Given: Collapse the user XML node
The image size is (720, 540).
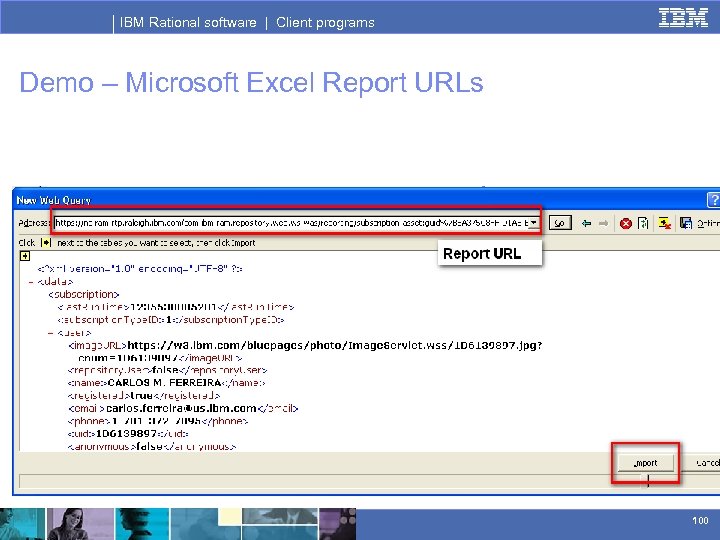Looking at the screenshot, I should [51, 332].
